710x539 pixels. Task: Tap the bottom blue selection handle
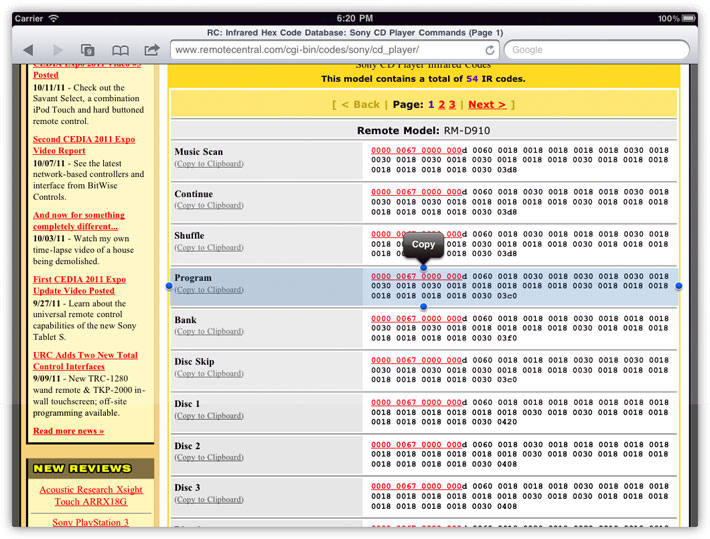(x=423, y=307)
